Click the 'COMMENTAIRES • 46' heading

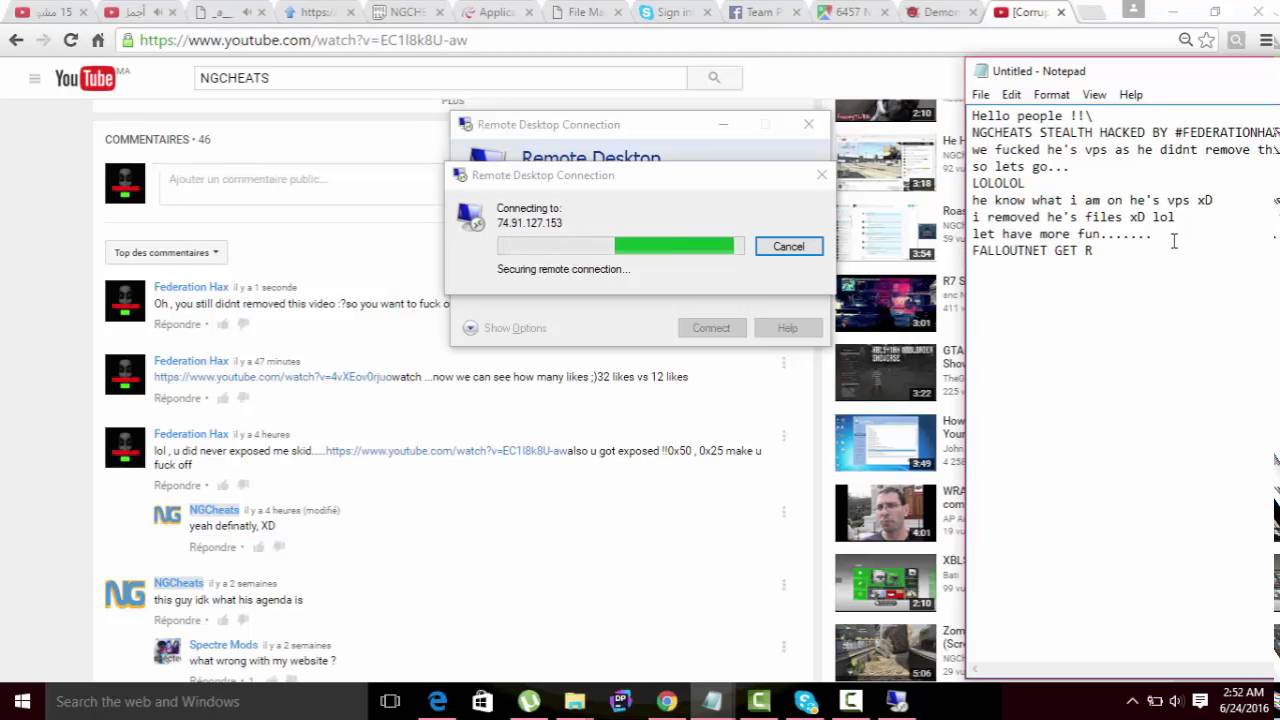[x=158, y=140]
